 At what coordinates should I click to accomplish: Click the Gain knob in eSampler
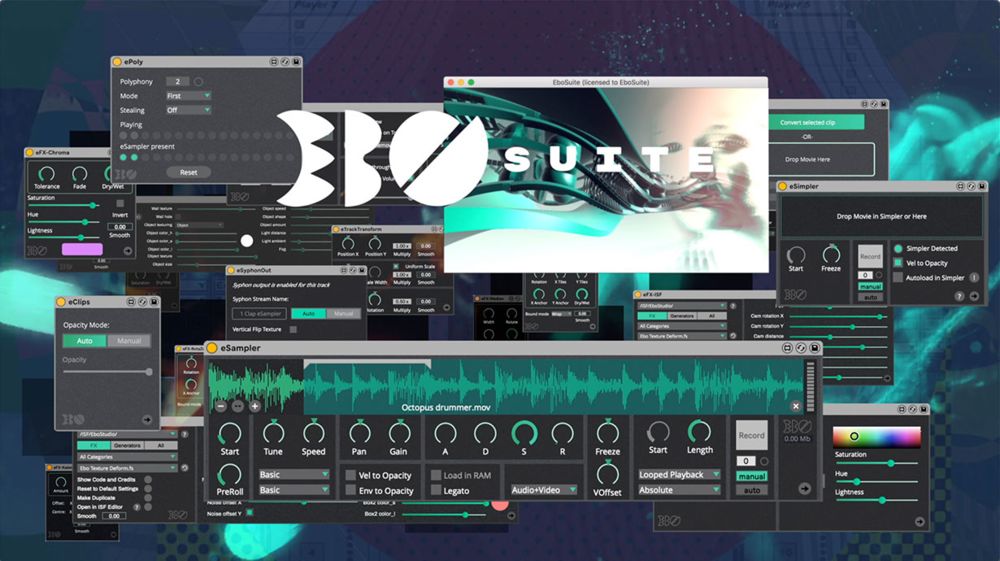(x=399, y=434)
